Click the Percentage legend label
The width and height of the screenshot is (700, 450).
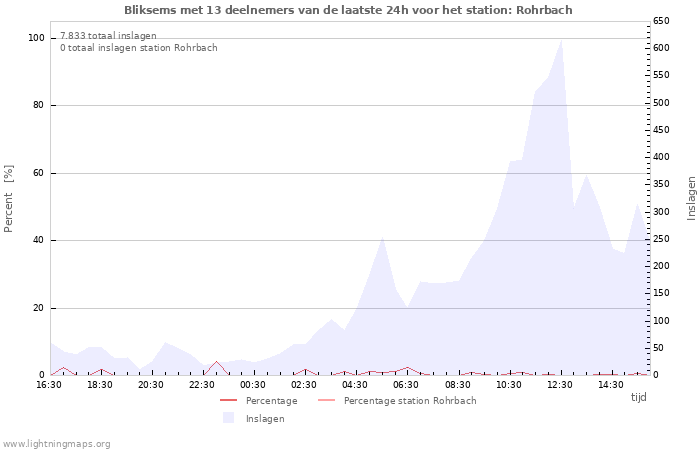[271, 401]
